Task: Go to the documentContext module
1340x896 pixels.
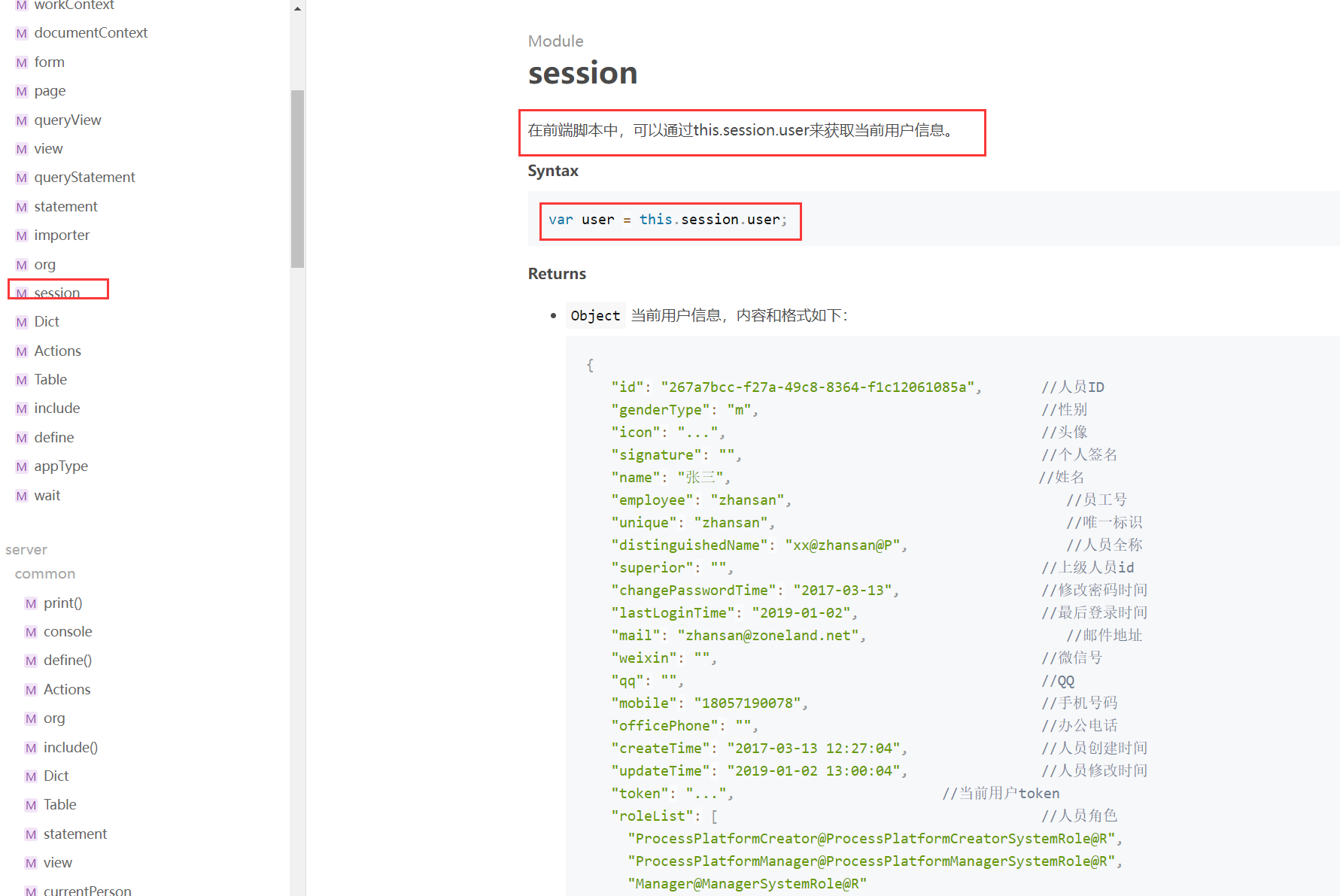Action: [90, 33]
